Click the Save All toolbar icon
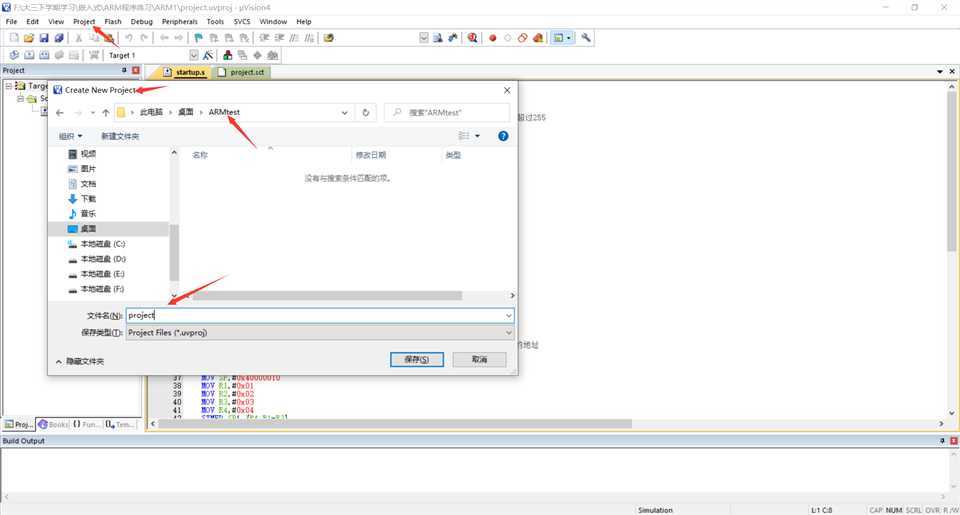 [59, 38]
